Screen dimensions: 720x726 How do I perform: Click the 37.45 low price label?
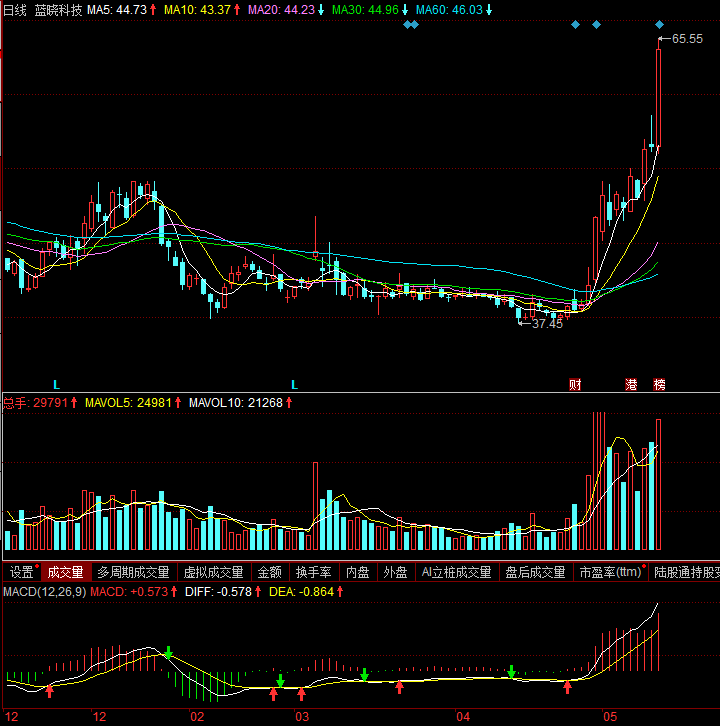(x=547, y=324)
